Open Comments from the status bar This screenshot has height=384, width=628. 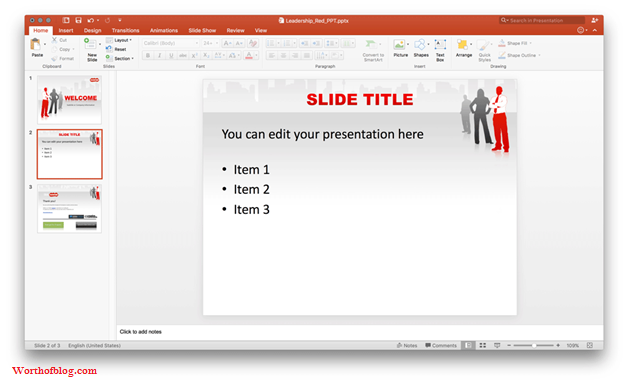441,345
